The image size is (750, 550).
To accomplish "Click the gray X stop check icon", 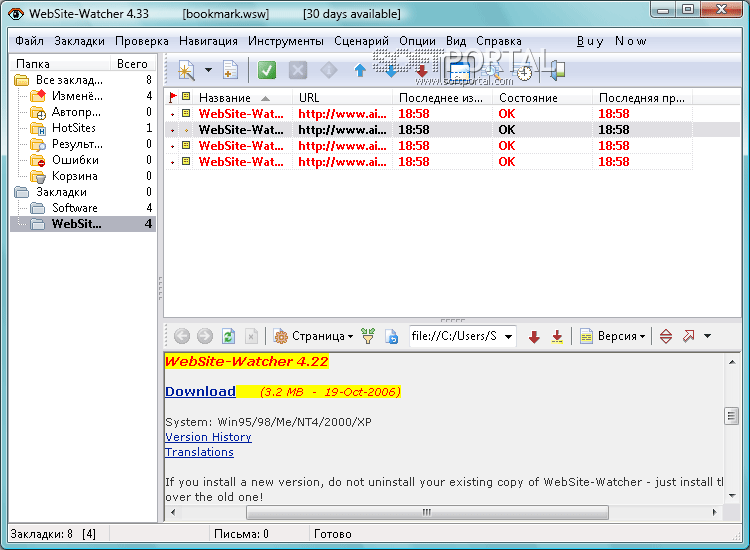I will tap(298, 71).
